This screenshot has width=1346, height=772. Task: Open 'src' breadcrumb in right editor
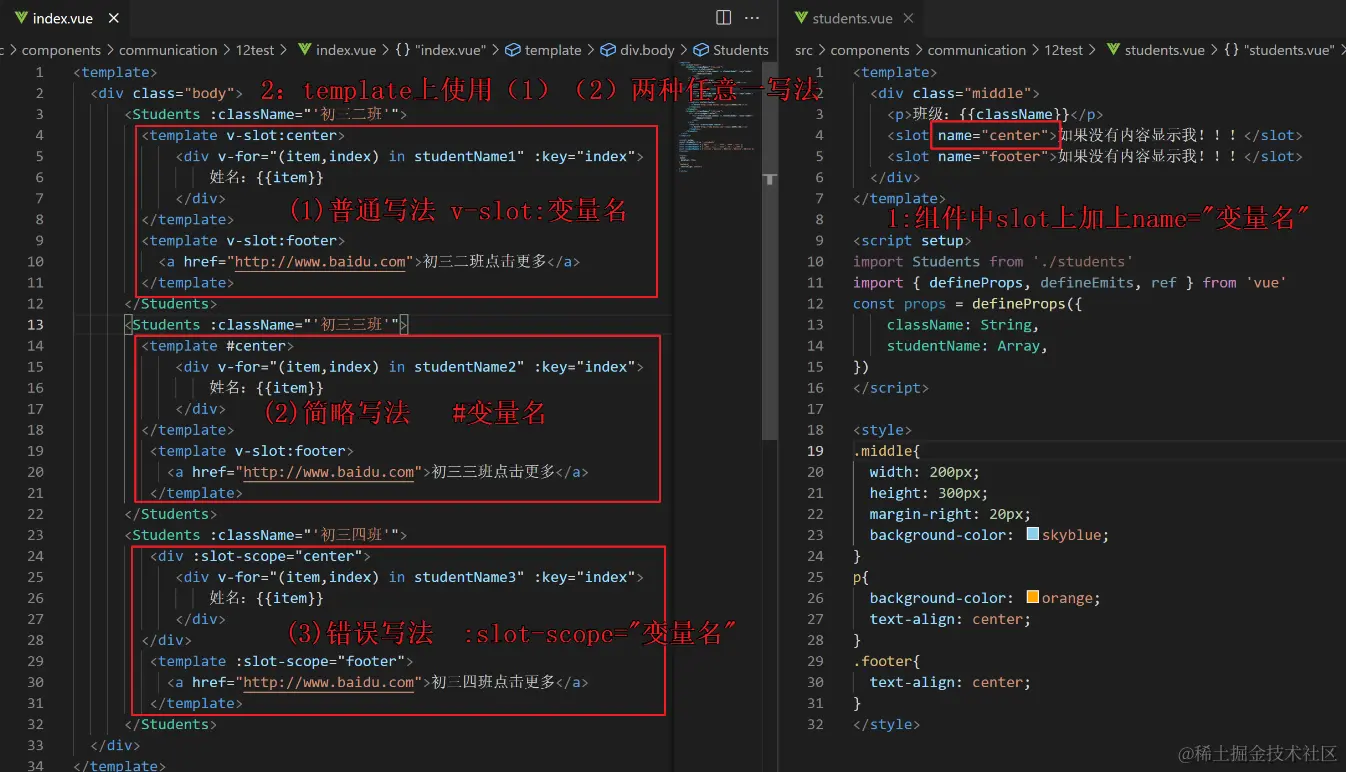(x=804, y=50)
